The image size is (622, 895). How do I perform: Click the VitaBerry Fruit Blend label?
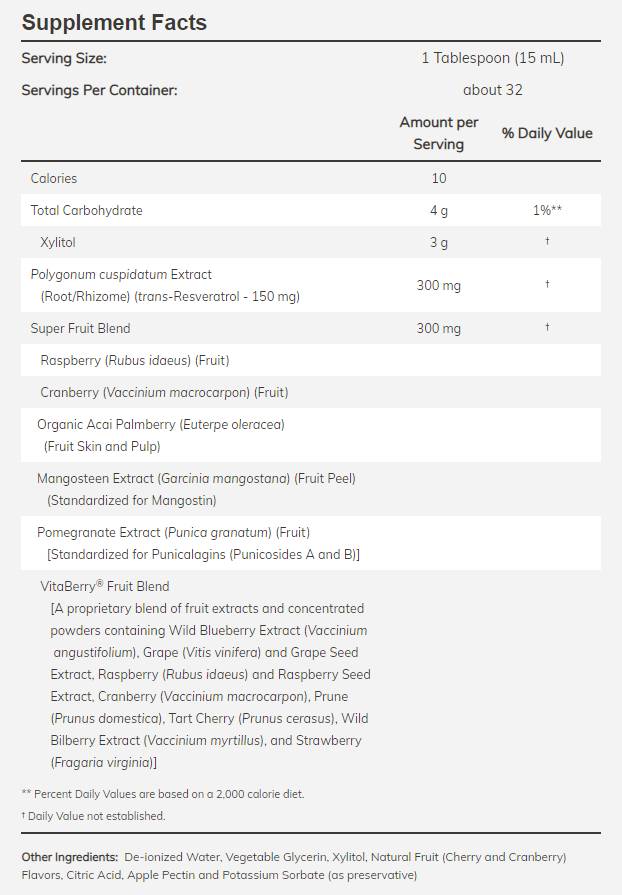click(x=104, y=586)
